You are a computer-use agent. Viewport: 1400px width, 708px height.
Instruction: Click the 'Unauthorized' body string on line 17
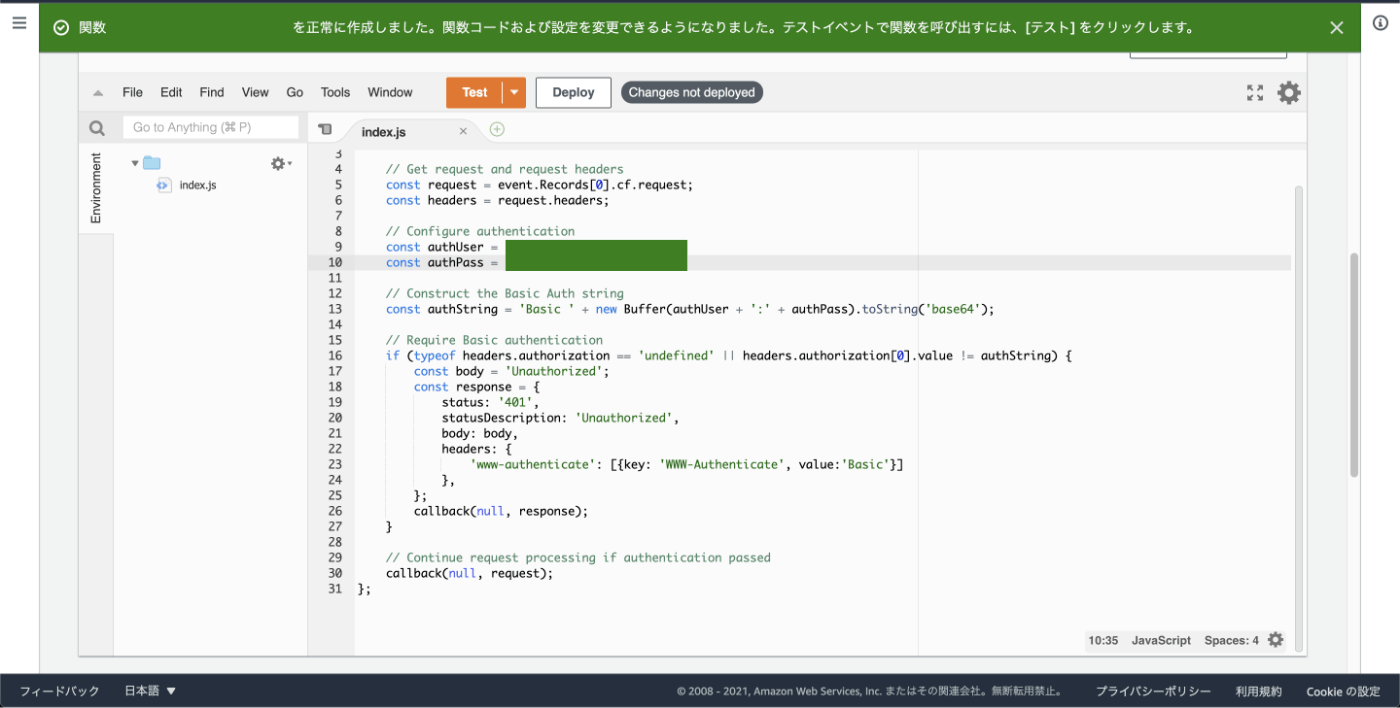(555, 371)
